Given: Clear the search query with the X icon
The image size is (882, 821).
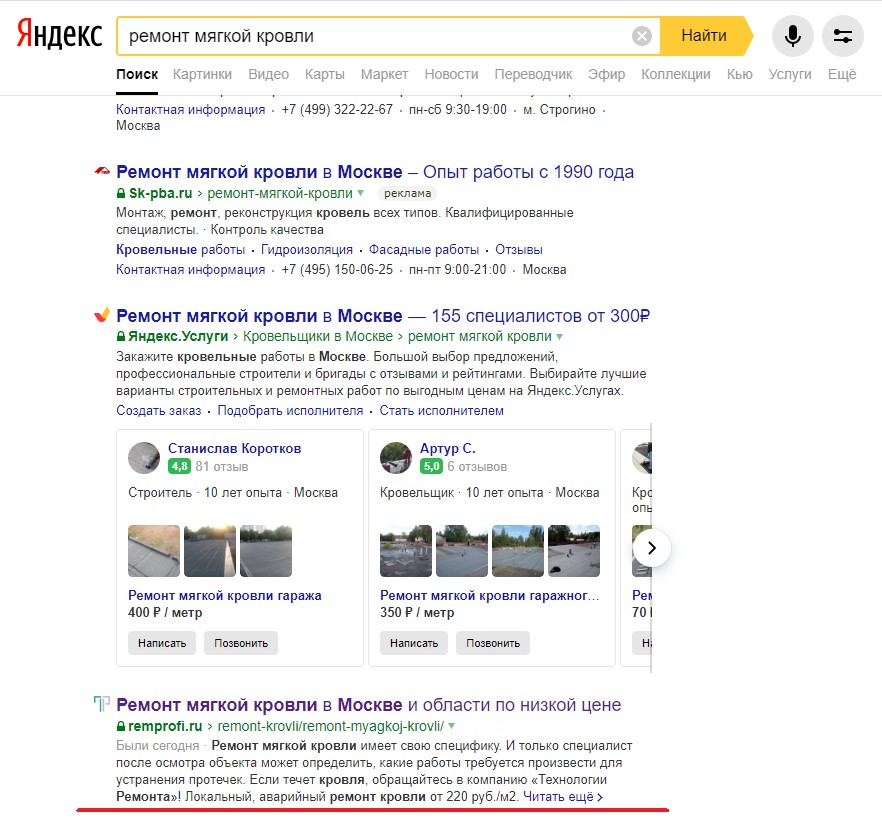Looking at the screenshot, I should (641, 36).
